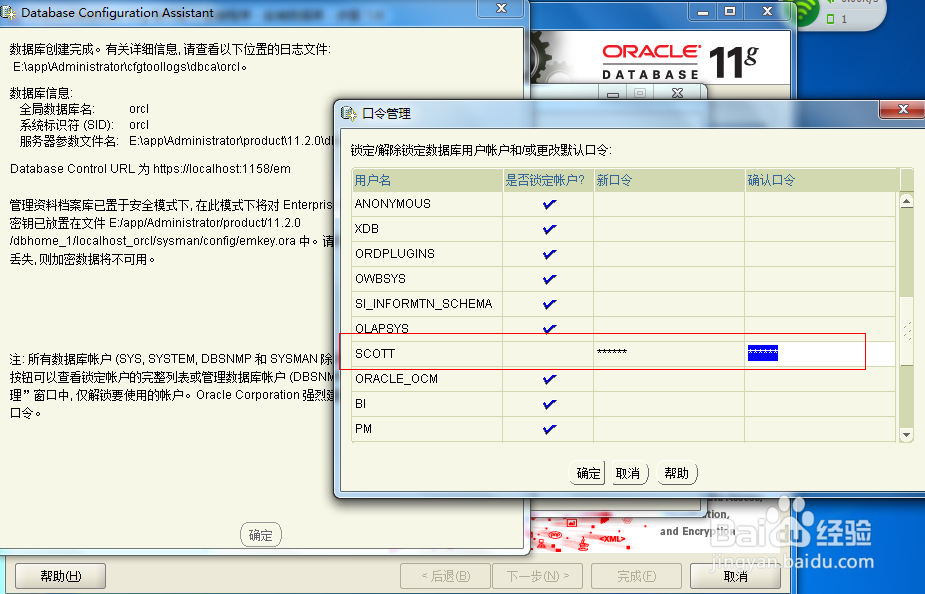Toggle the OLAPSYS account lock
Screen dimensions: 925x594
point(547,328)
